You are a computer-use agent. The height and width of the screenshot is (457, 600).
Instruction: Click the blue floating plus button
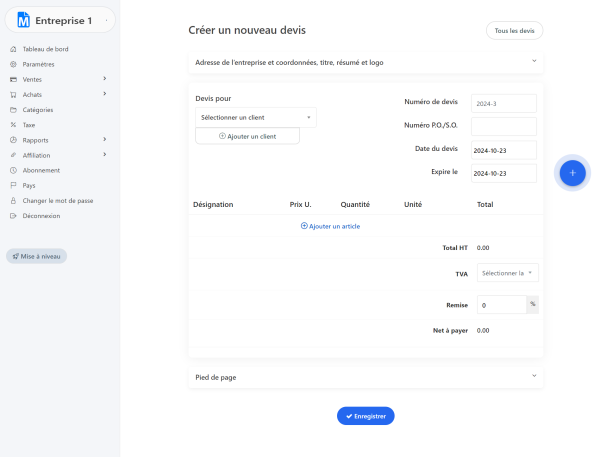pyautogui.click(x=572, y=173)
